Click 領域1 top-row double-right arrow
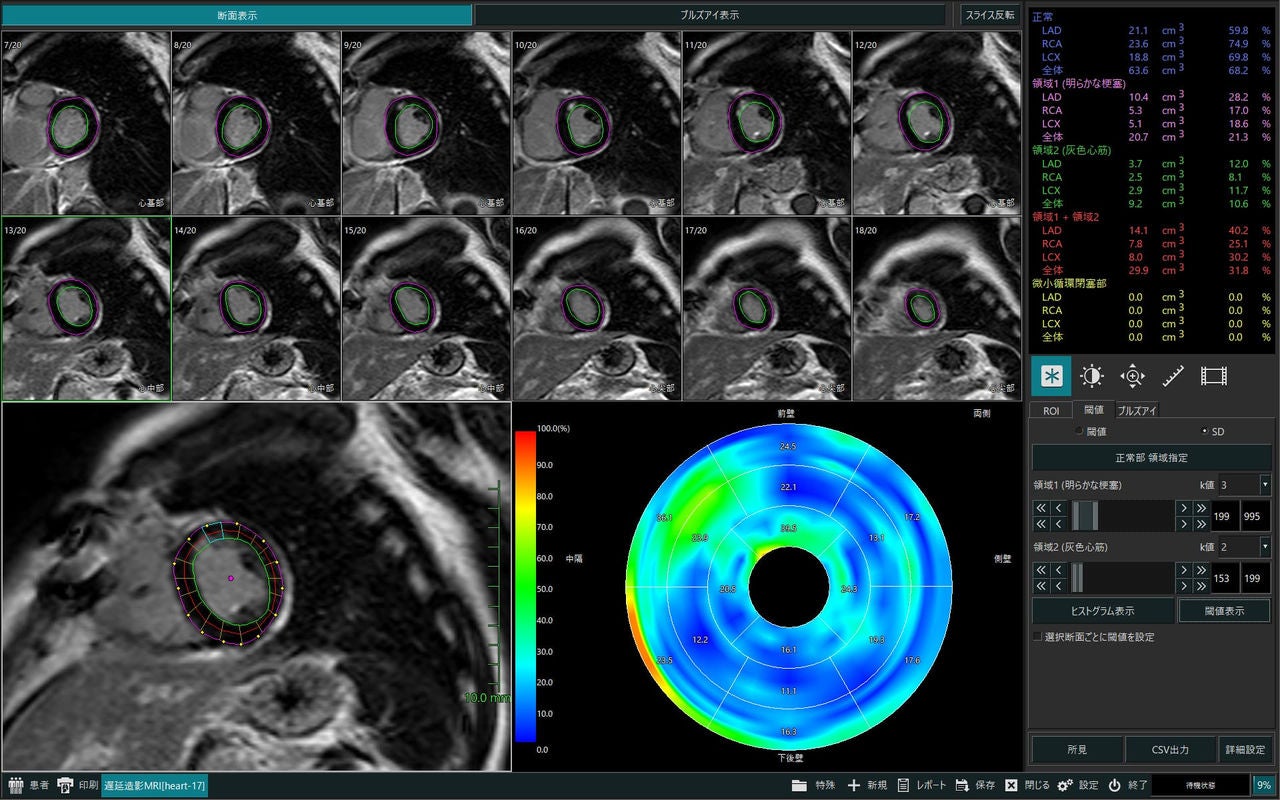The image size is (1280, 800). tap(1201, 508)
